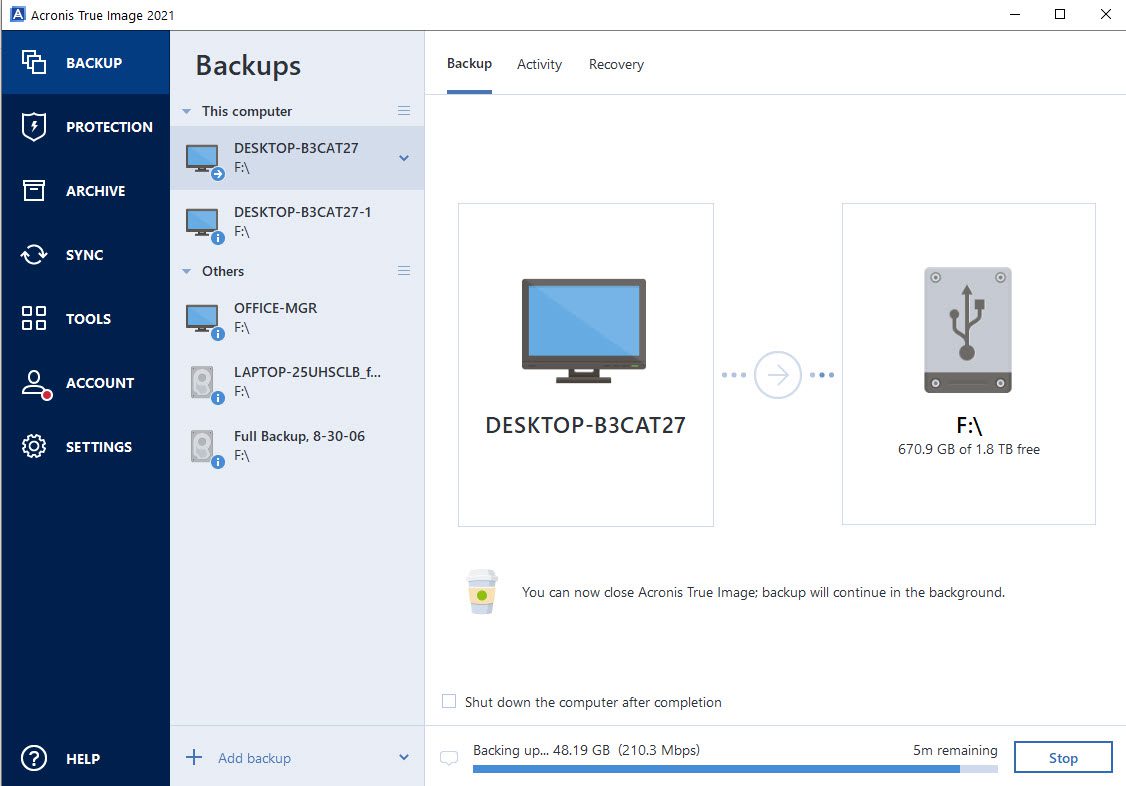Open the PROTECTION menu item

(85, 126)
